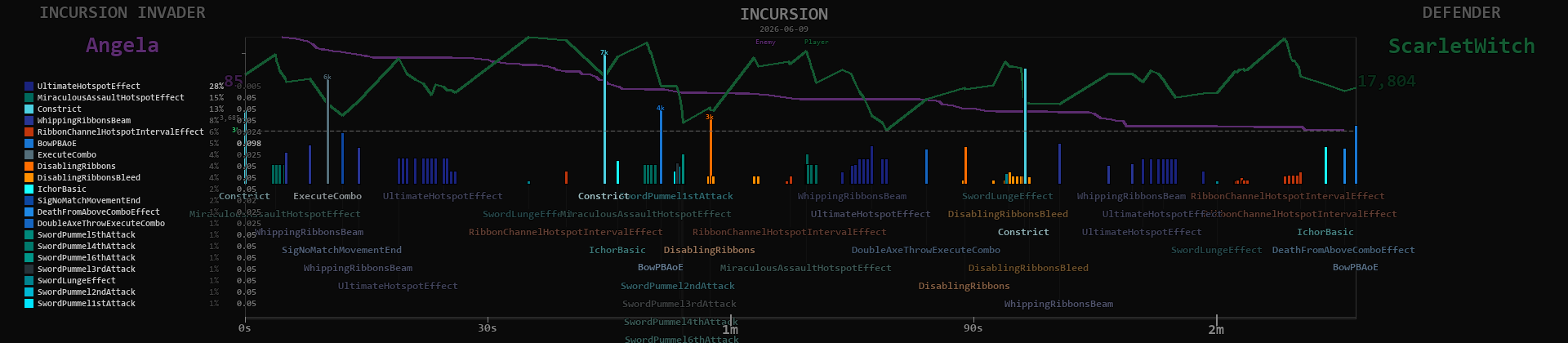Click the 13% value beside Constrict
Viewport: 1568px width, 343px height.
(216, 109)
